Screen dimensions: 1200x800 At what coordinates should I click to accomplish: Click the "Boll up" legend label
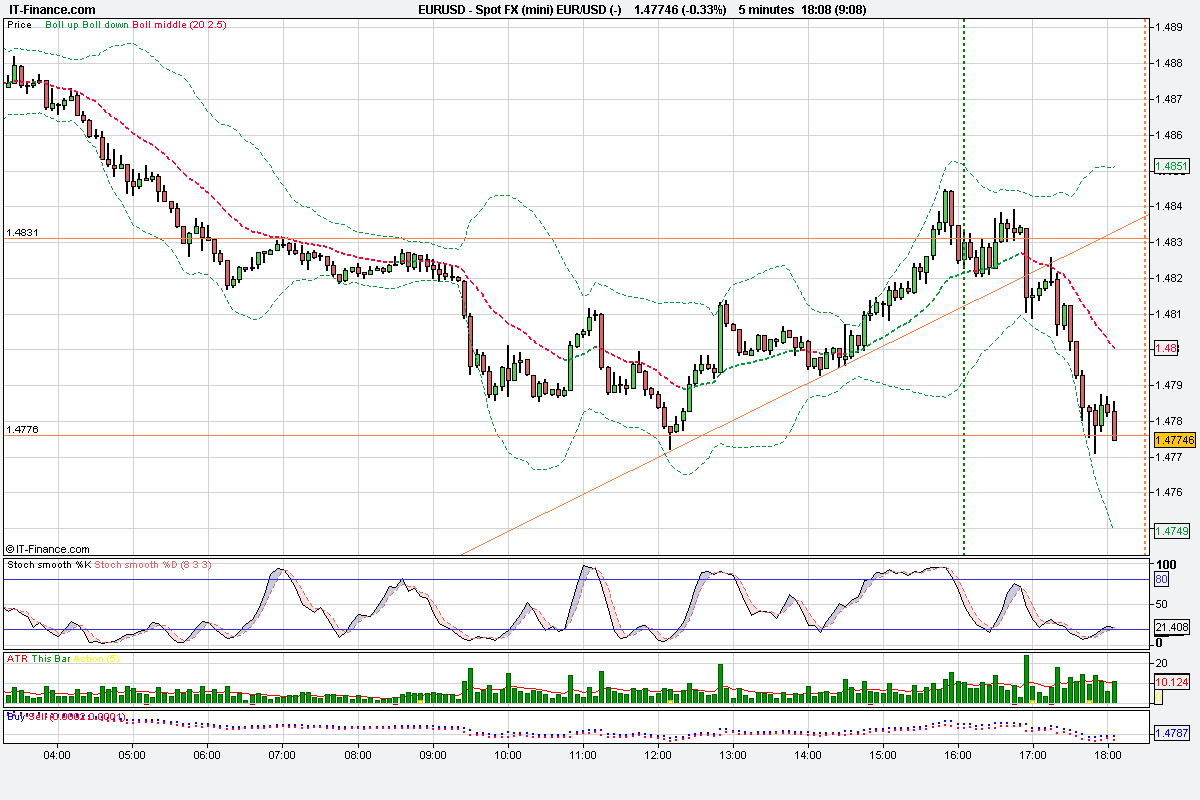click(x=63, y=24)
